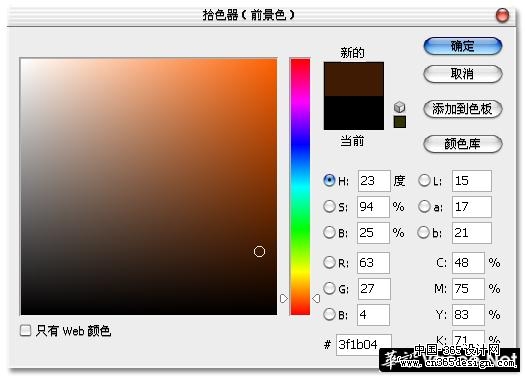The height and width of the screenshot is (377, 525).
Task: Click the blue band on hue strip
Action: tap(300, 144)
